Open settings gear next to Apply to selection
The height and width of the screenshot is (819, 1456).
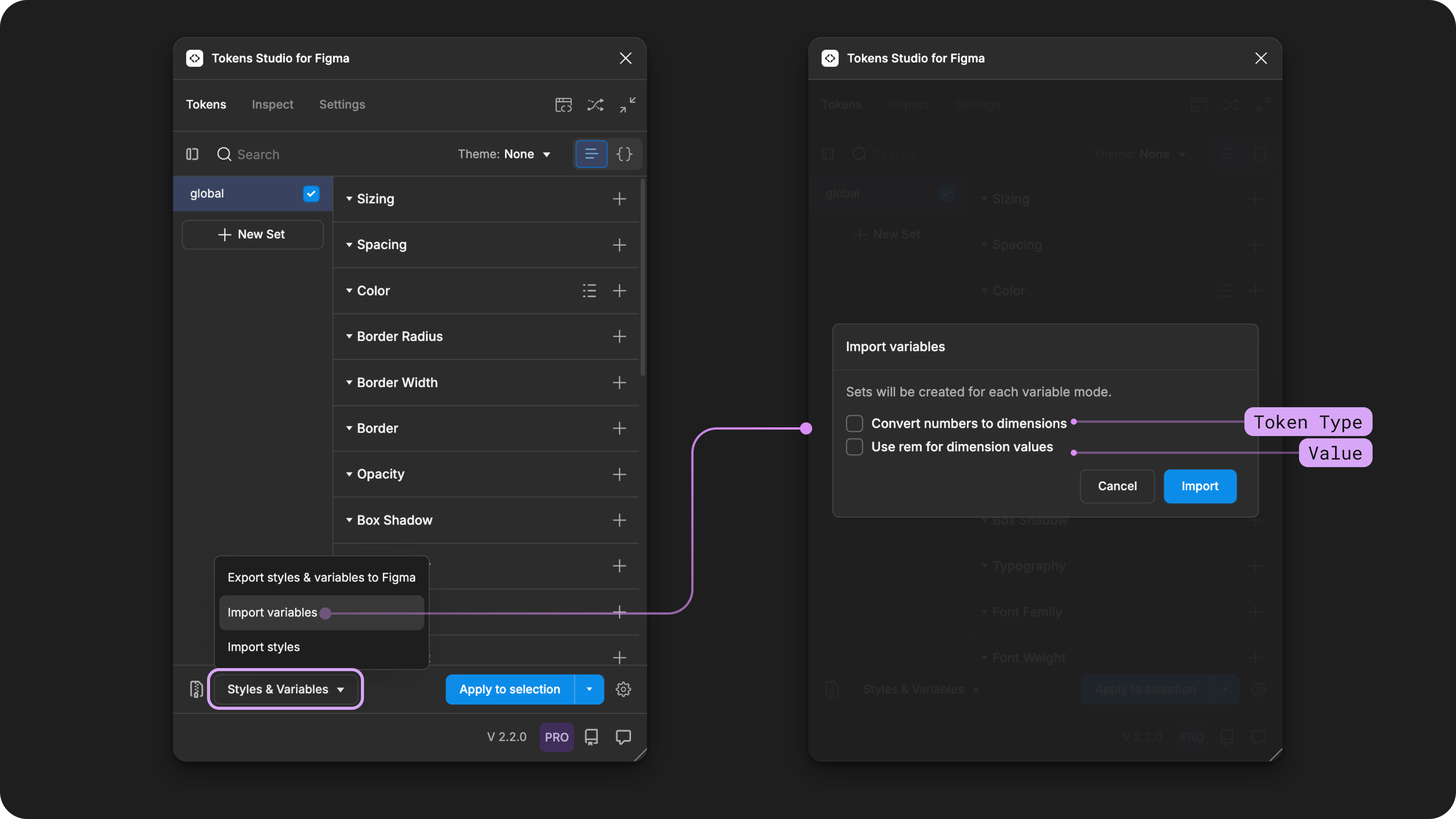pyautogui.click(x=623, y=689)
